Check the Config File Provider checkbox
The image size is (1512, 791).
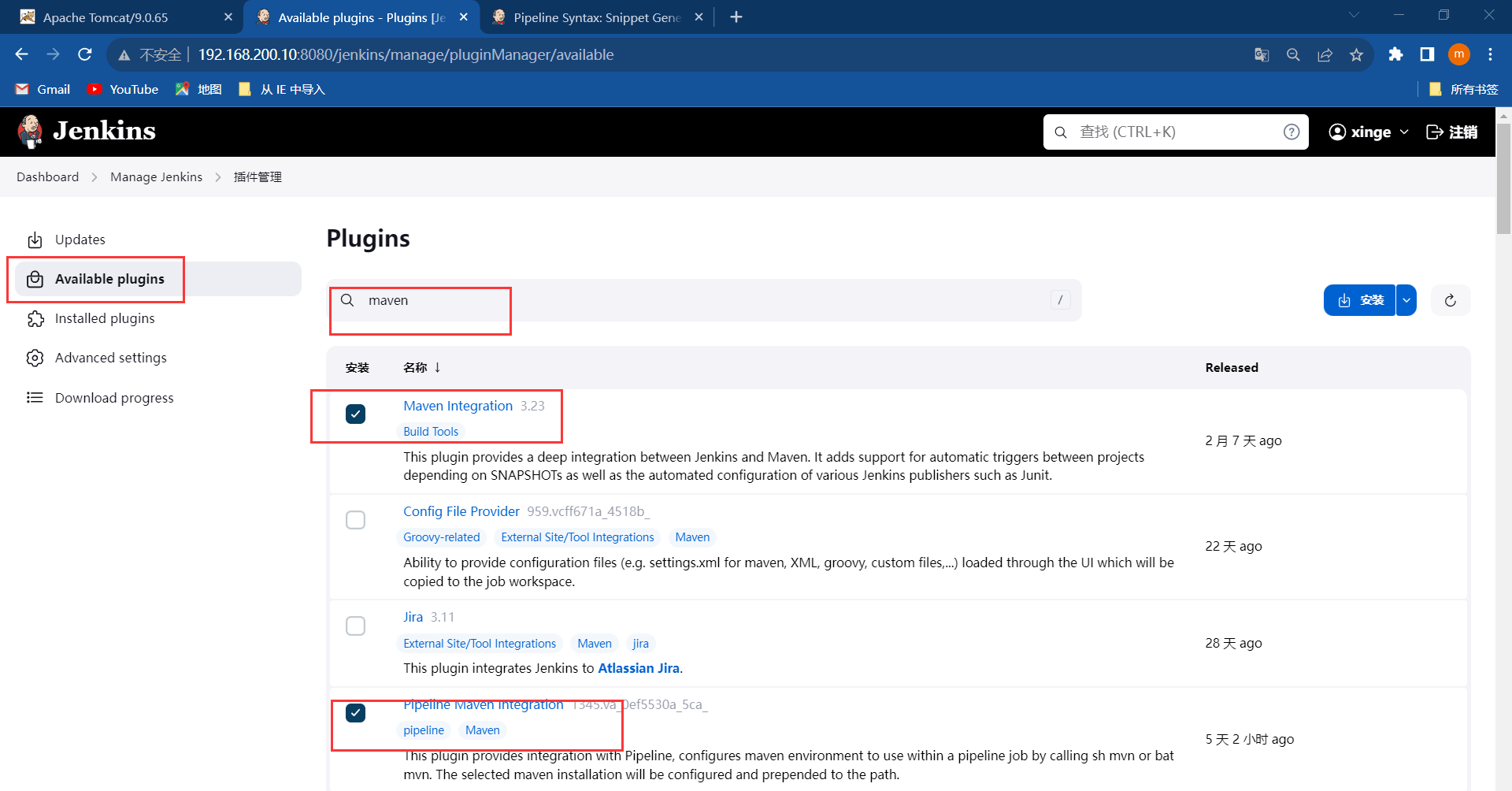356,520
